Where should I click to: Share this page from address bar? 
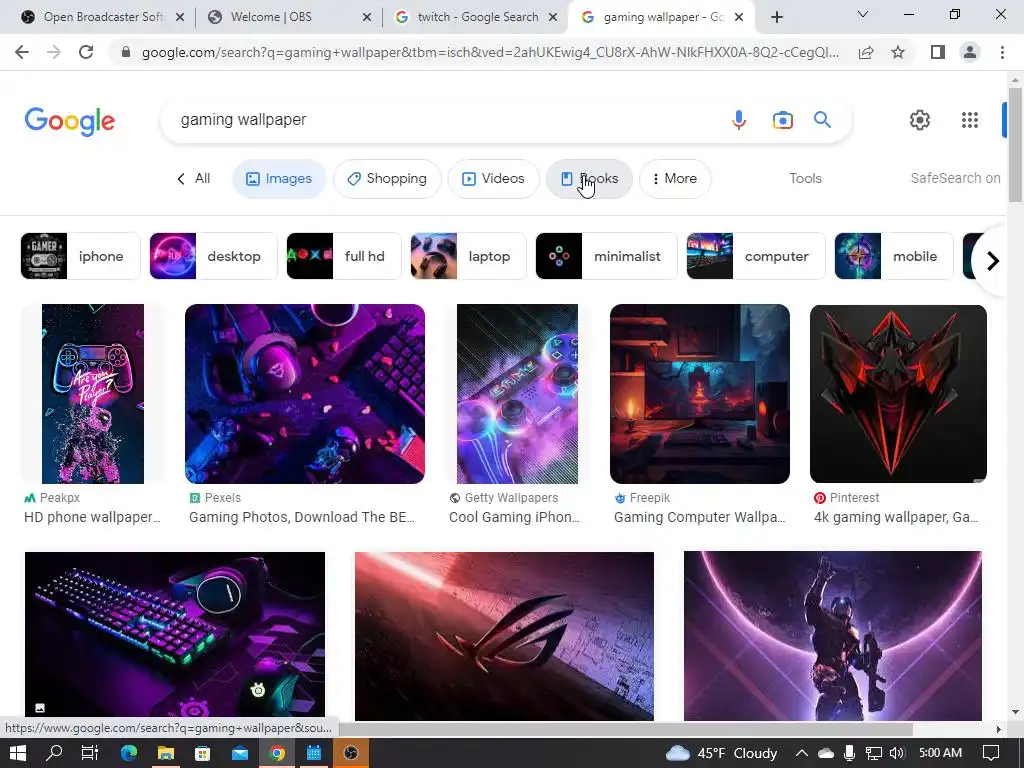click(866, 52)
